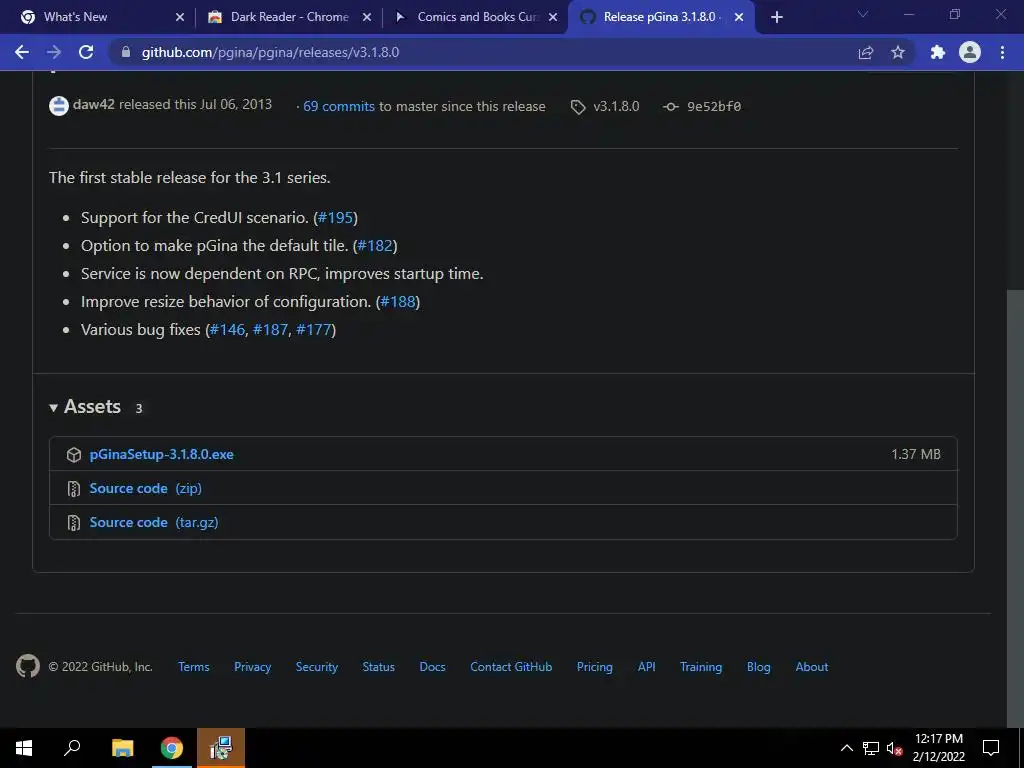1024x768 pixels.
Task: Download Source code (tar.gz)
Action: 154,522
